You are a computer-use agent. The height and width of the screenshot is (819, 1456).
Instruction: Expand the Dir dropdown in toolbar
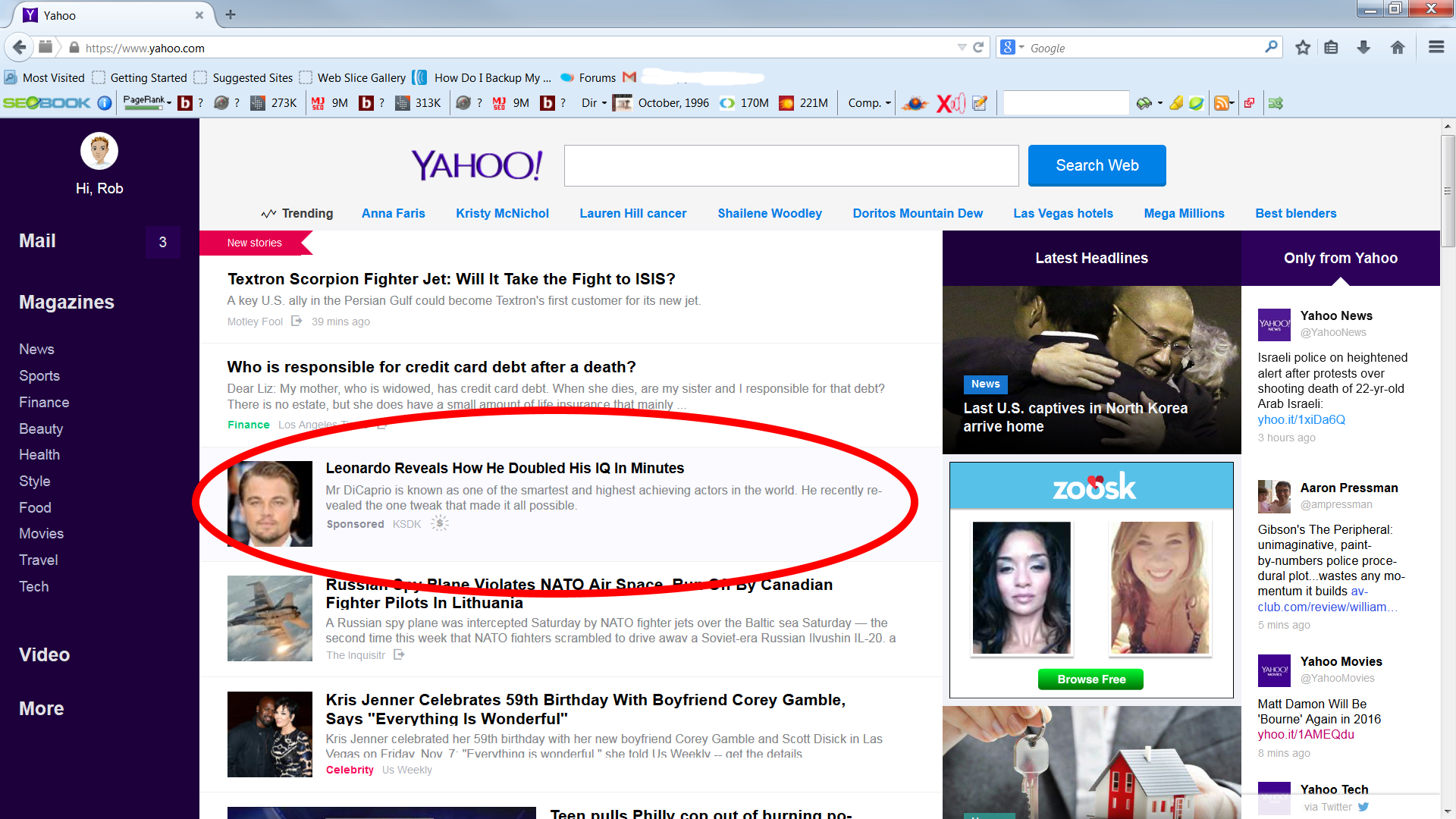click(x=604, y=103)
